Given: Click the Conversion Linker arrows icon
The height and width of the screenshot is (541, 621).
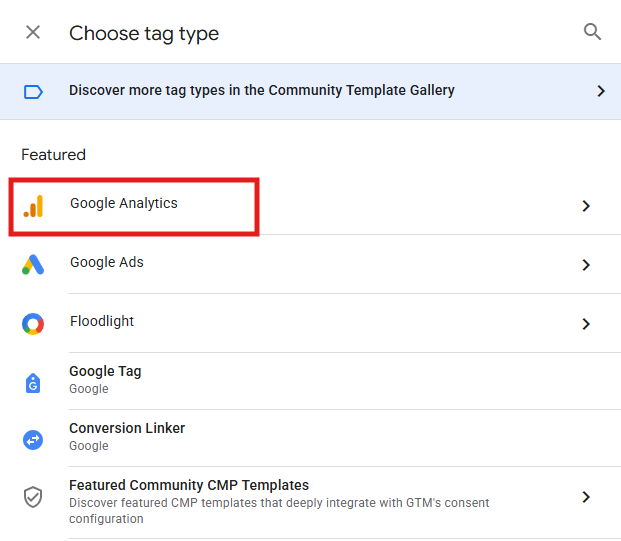Looking at the screenshot, I should pyautogui.click(x=33, y=440).
